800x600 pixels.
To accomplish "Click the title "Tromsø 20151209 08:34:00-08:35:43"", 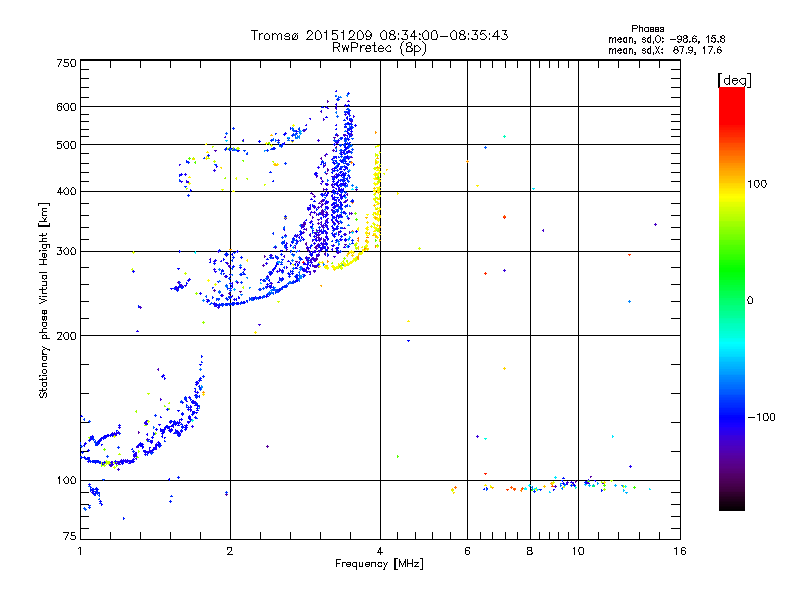I will 380,35.
